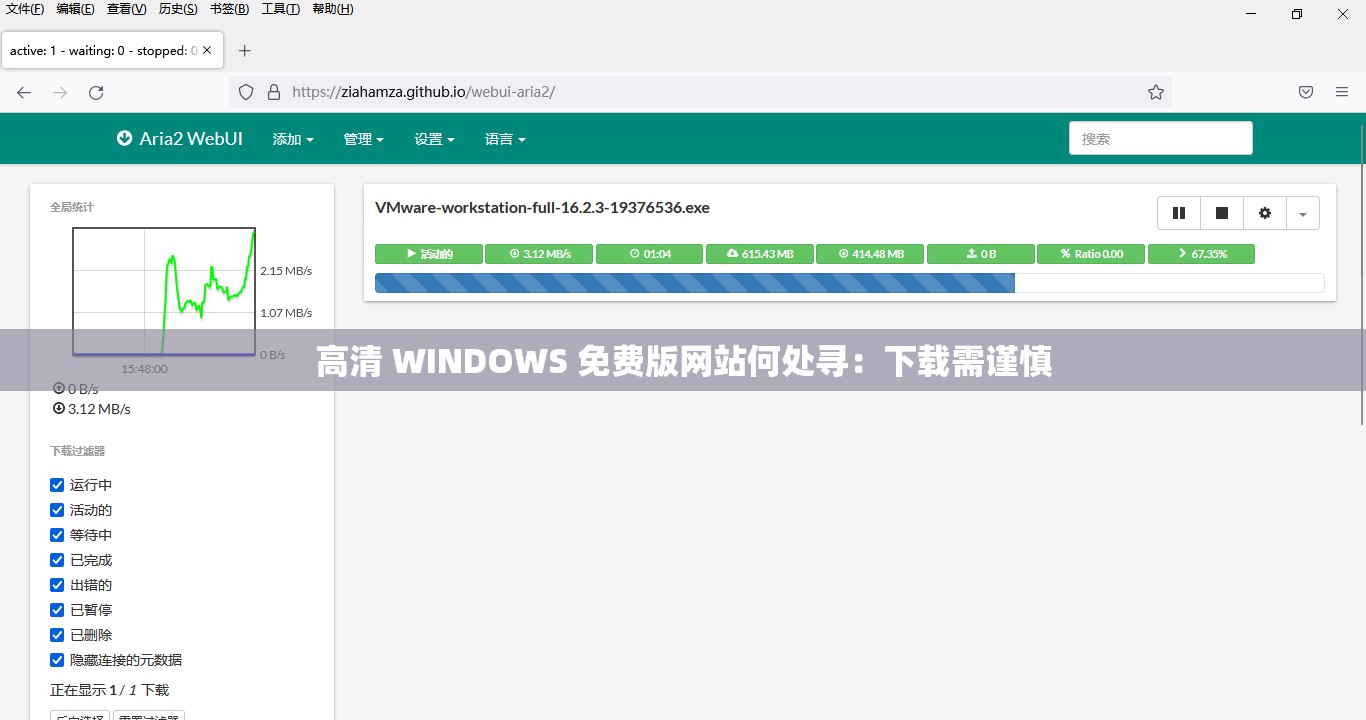
Task: Click the 615.43 MB total size badge
Action: click(x=760, y=254)
